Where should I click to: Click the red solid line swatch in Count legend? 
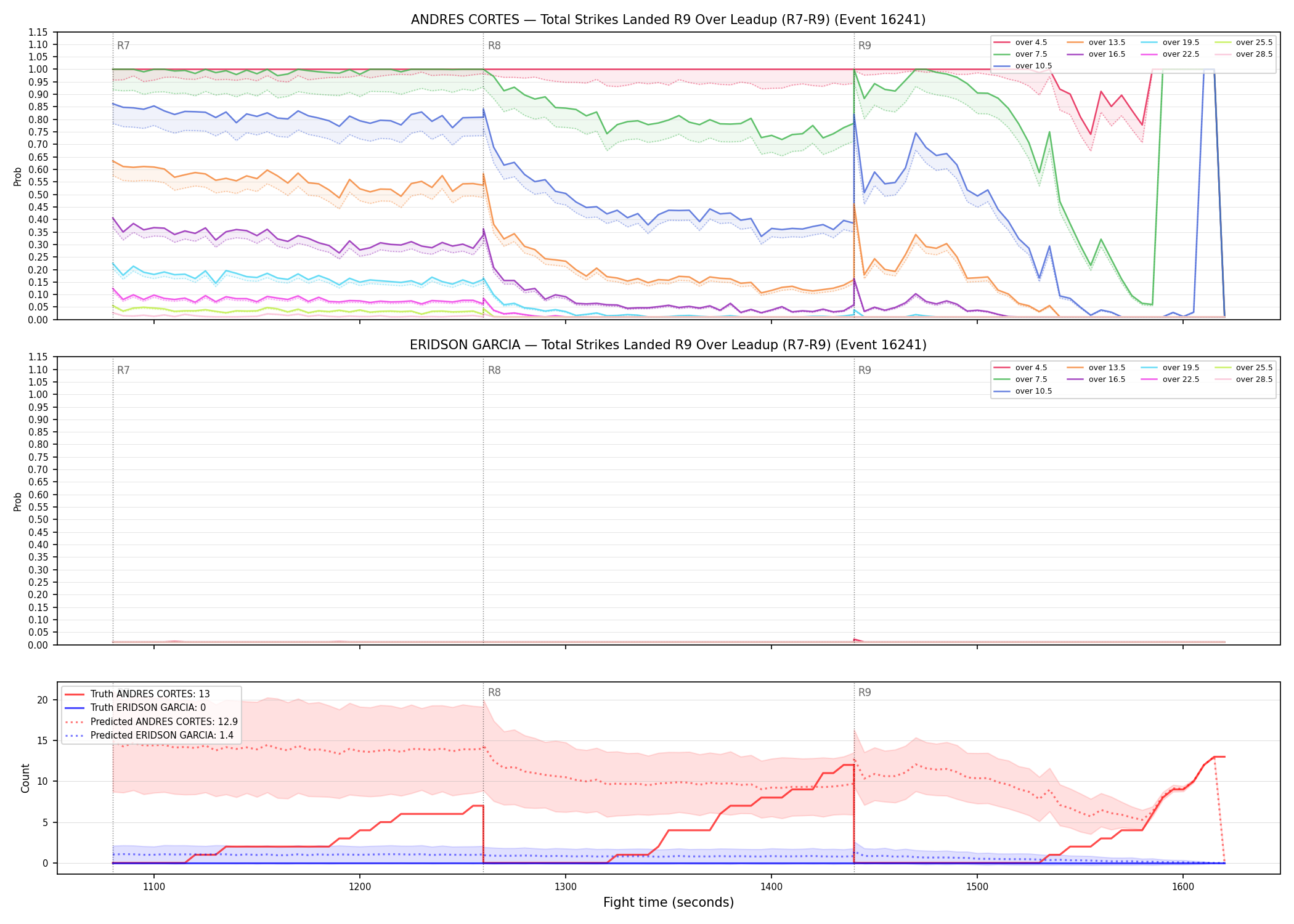point(75,694)
